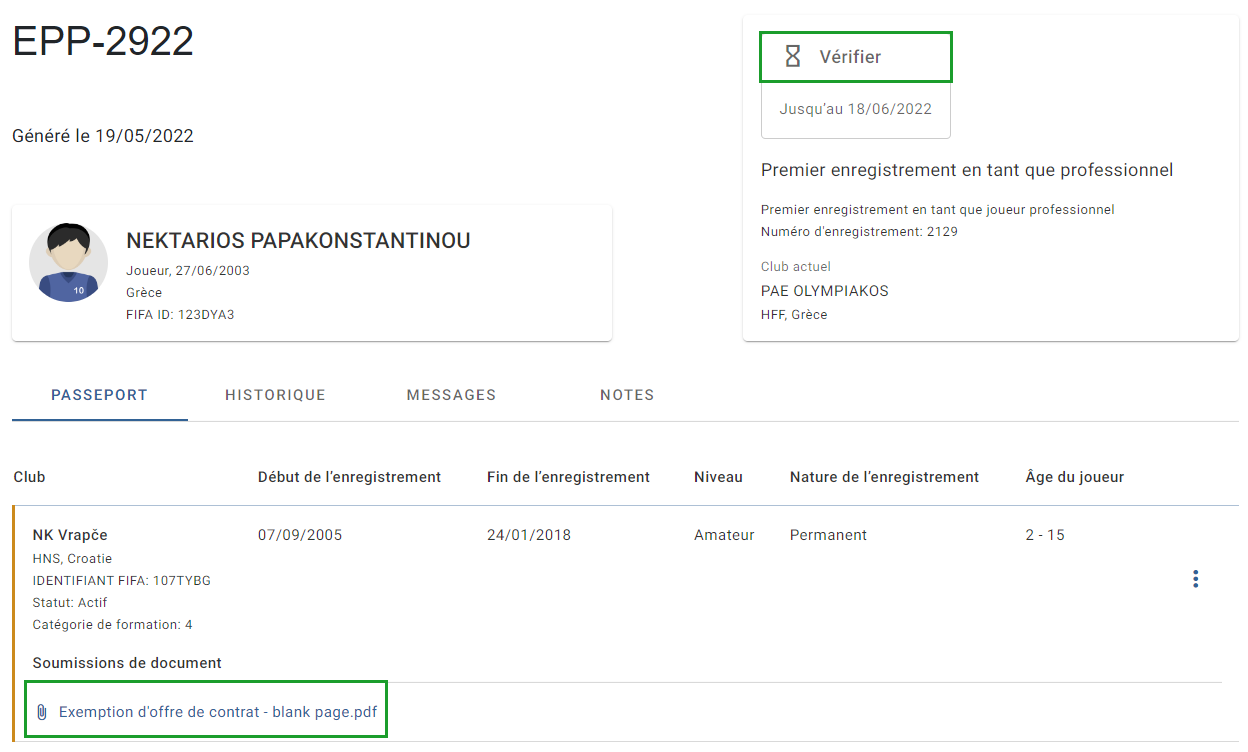Click the Début de l'enregistrement column header
The image size is (1248, 752).
[349, 477]
